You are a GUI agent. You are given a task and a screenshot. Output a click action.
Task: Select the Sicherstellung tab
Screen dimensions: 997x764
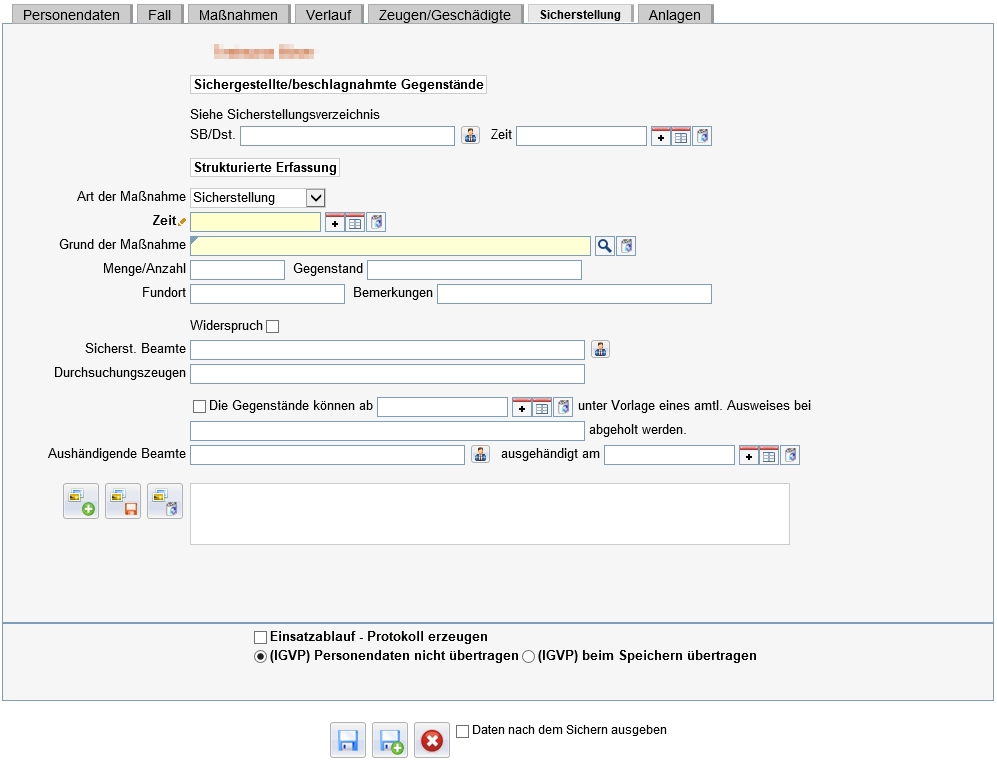pyautogui.click(x=581, y=14)
